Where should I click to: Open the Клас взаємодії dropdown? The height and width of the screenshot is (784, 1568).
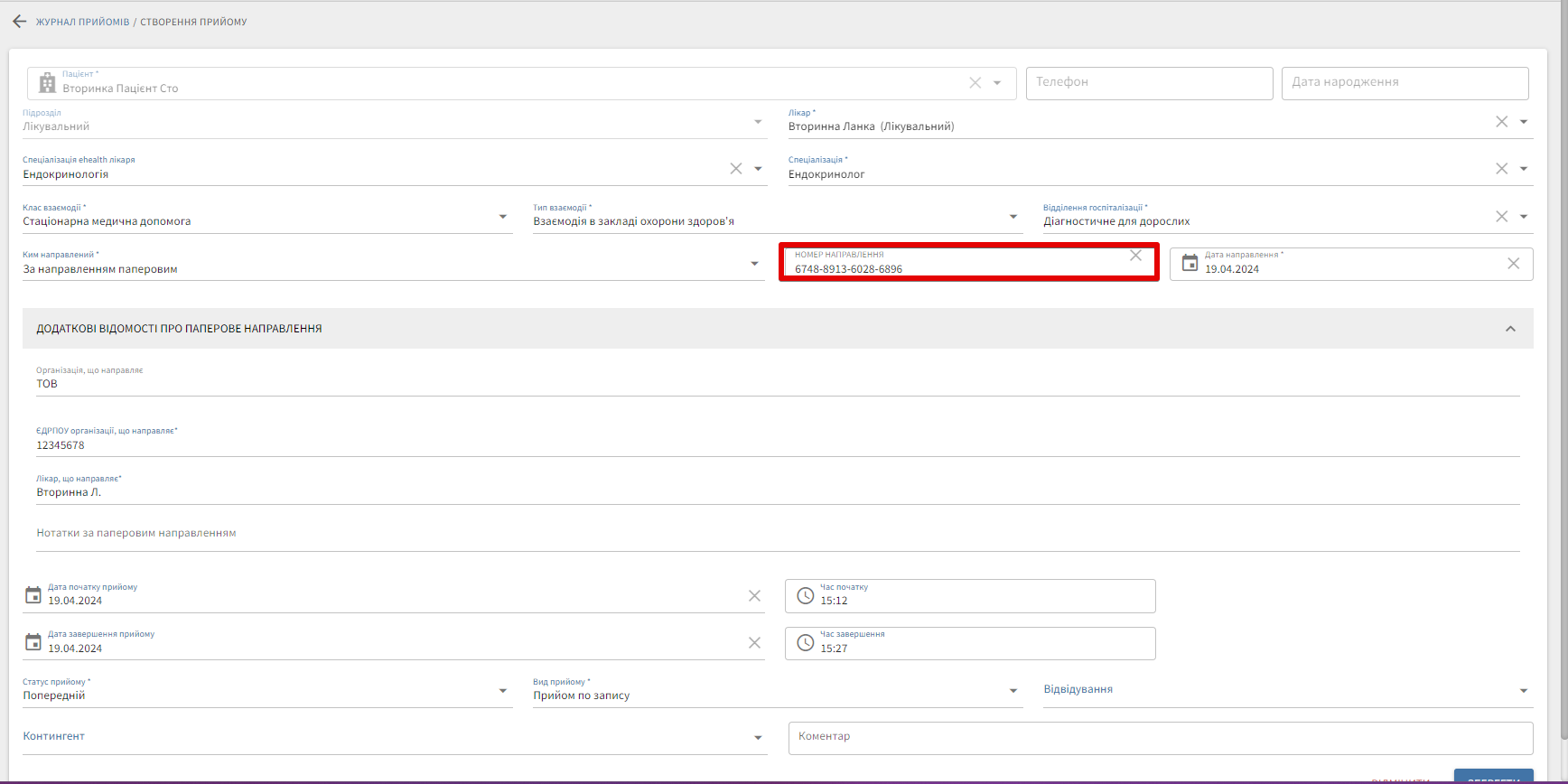coord(503,217)
